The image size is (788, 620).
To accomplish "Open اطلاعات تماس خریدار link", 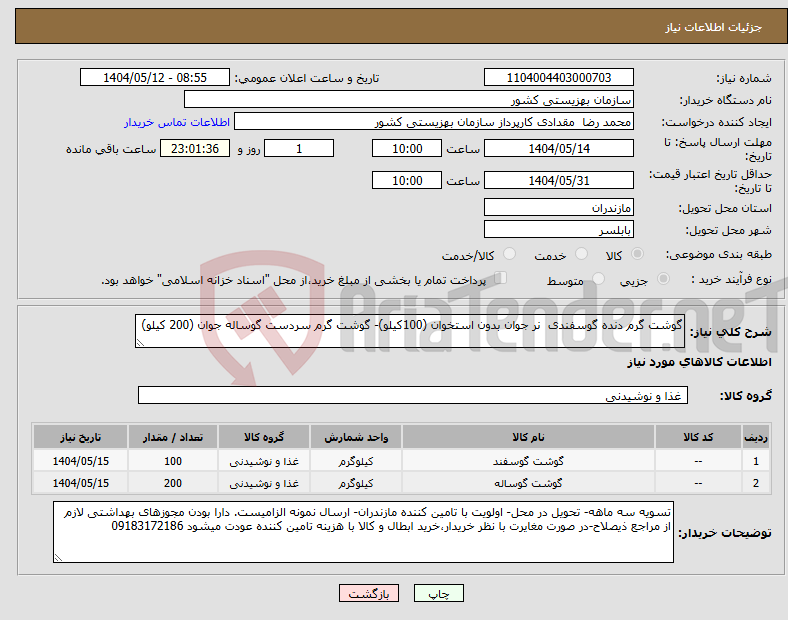I will pos(177,122).
